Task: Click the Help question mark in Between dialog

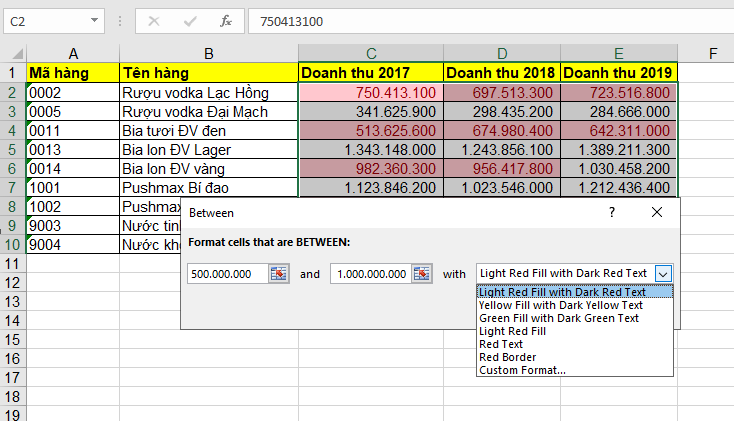Action: (612, 212)
